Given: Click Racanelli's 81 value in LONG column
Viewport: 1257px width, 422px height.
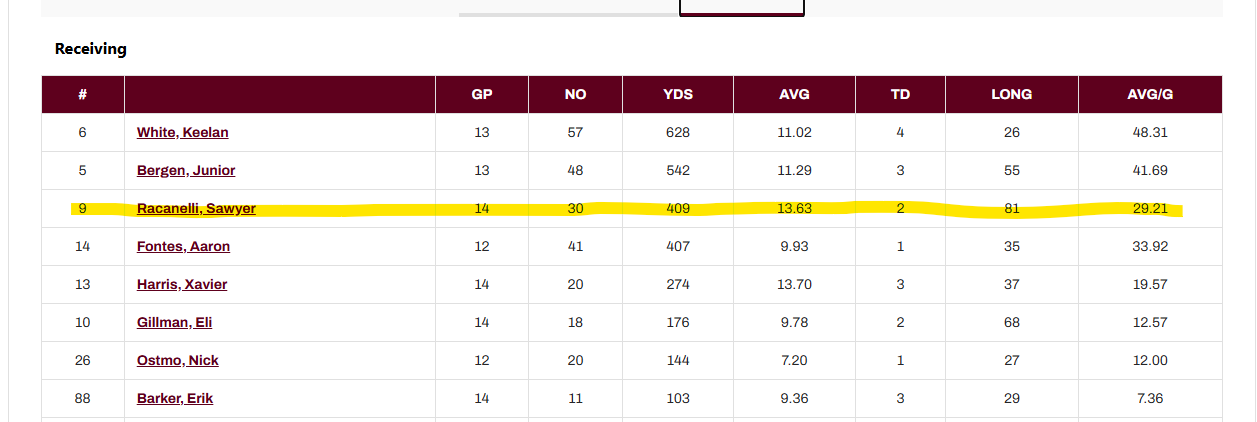Looking at the screenshot, I should (1011, 209).
